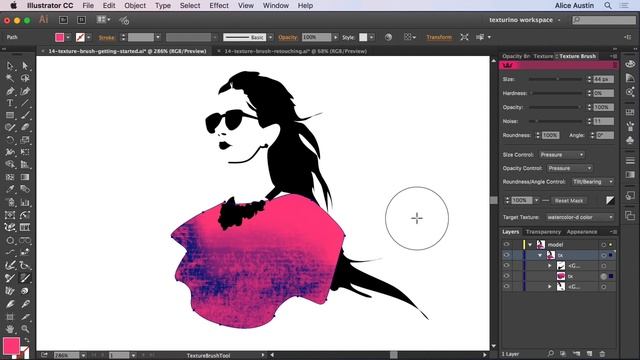Viewport: 640px width, 360px height.
Task: Click the Reset Mask button
Action: 569,200
